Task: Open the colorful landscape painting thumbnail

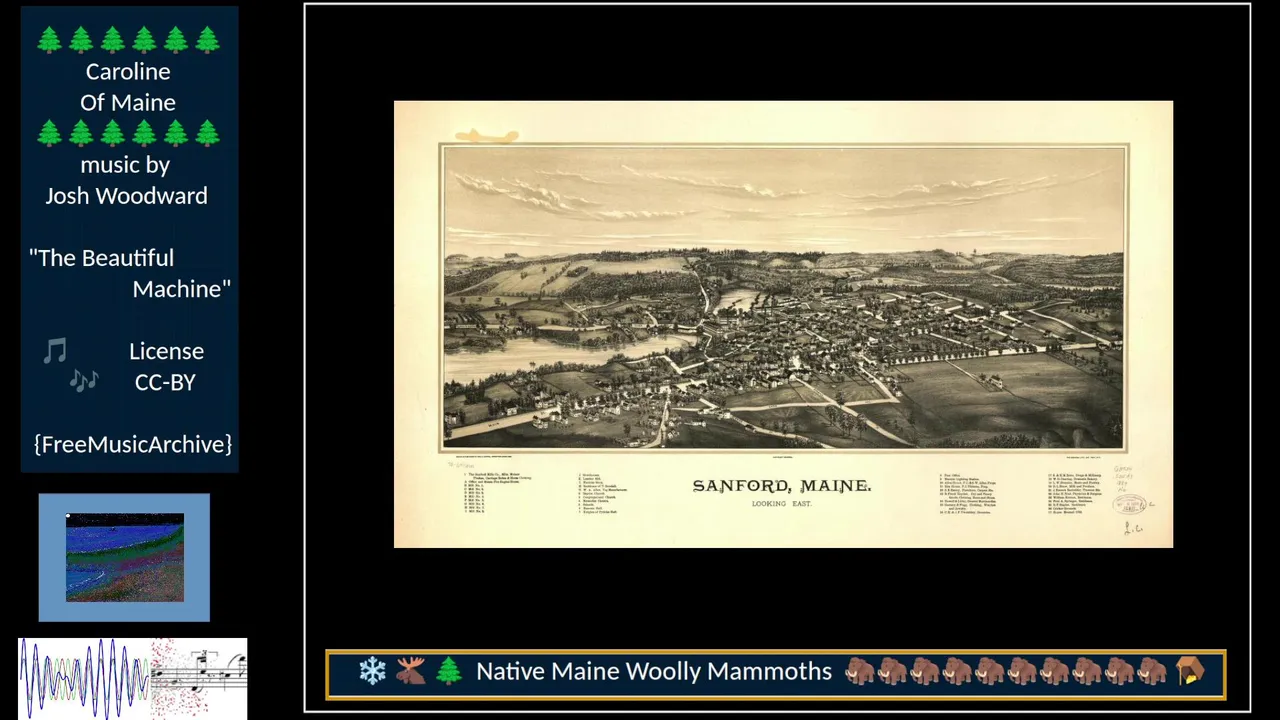Action: tap(125, 557)
